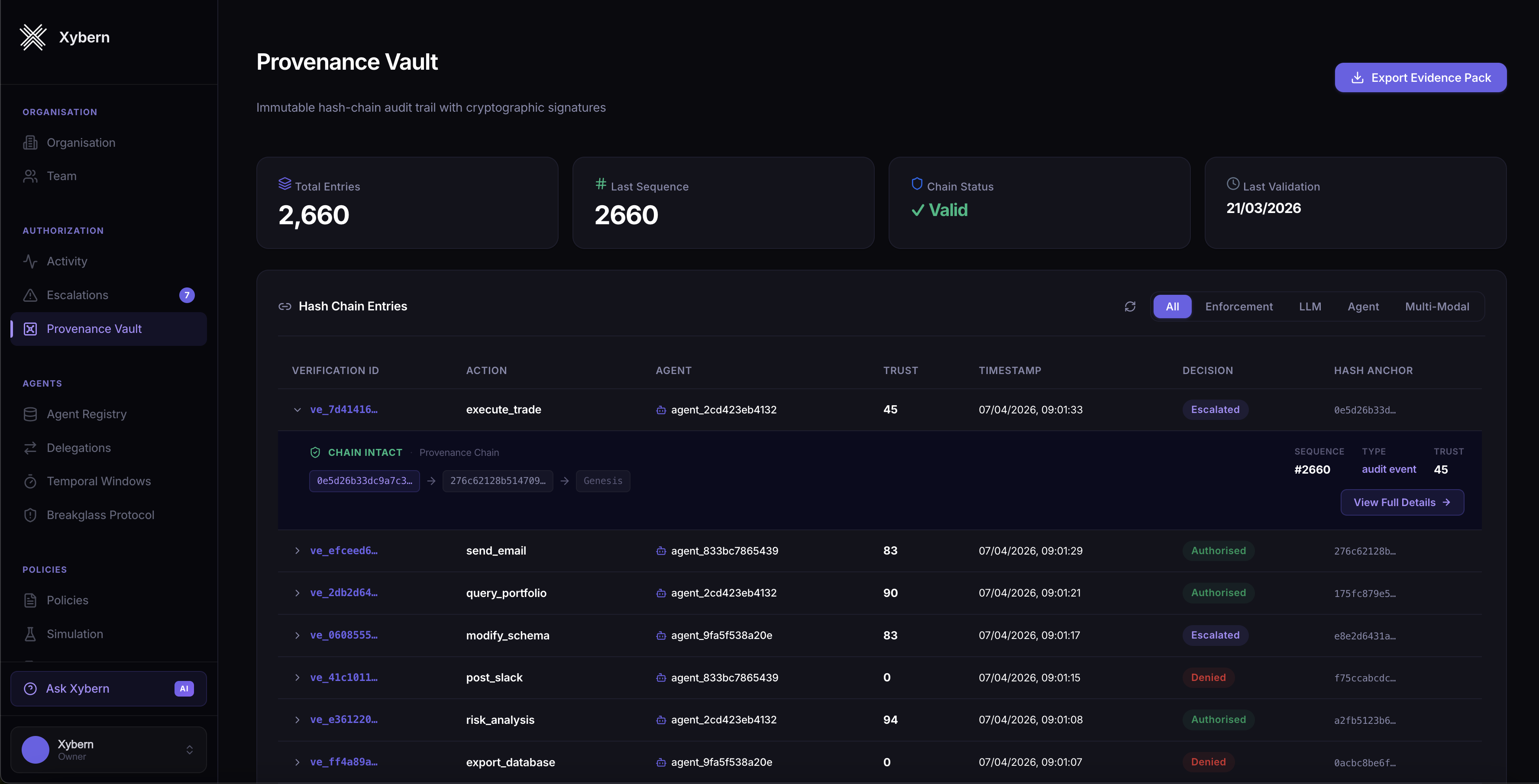The height and width of the screenshot is (784, 1539).
Task: Click the Breakglass Protocol shield icon
Action: click(30, 514)
